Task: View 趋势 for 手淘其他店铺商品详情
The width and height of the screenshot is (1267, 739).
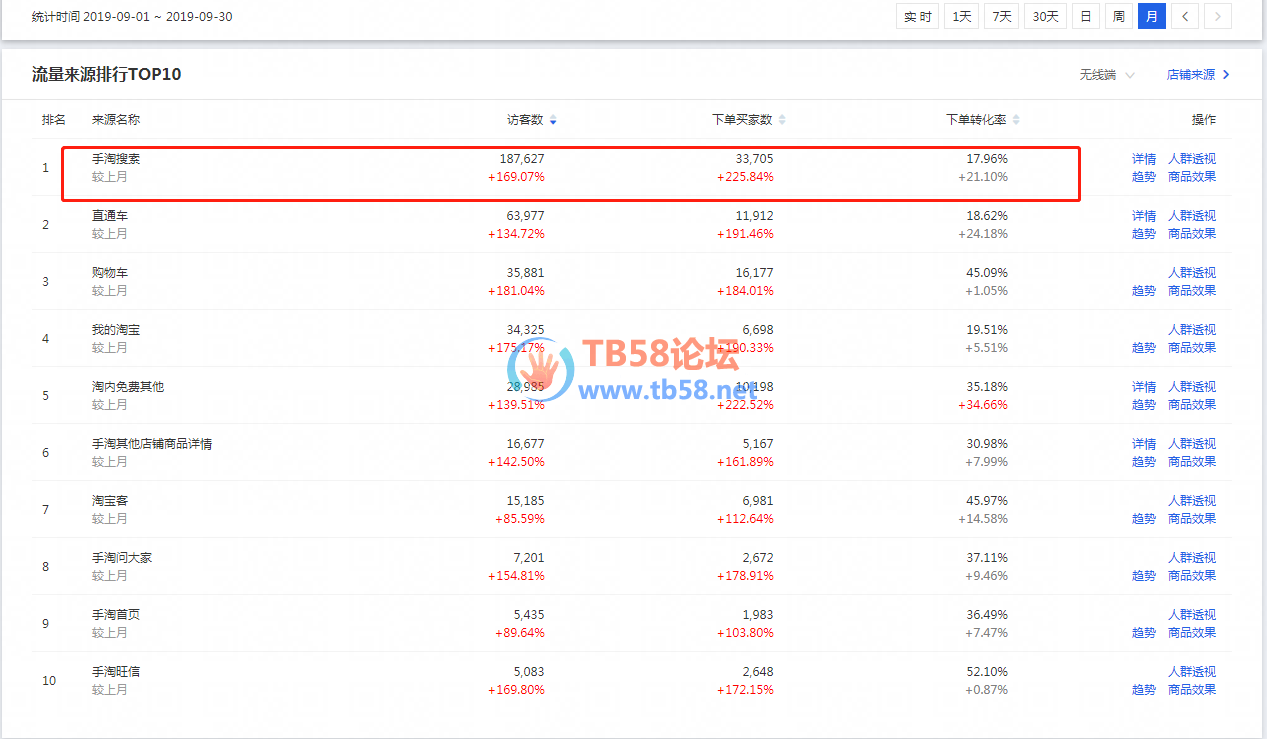Action: [x=1144, y=462]
